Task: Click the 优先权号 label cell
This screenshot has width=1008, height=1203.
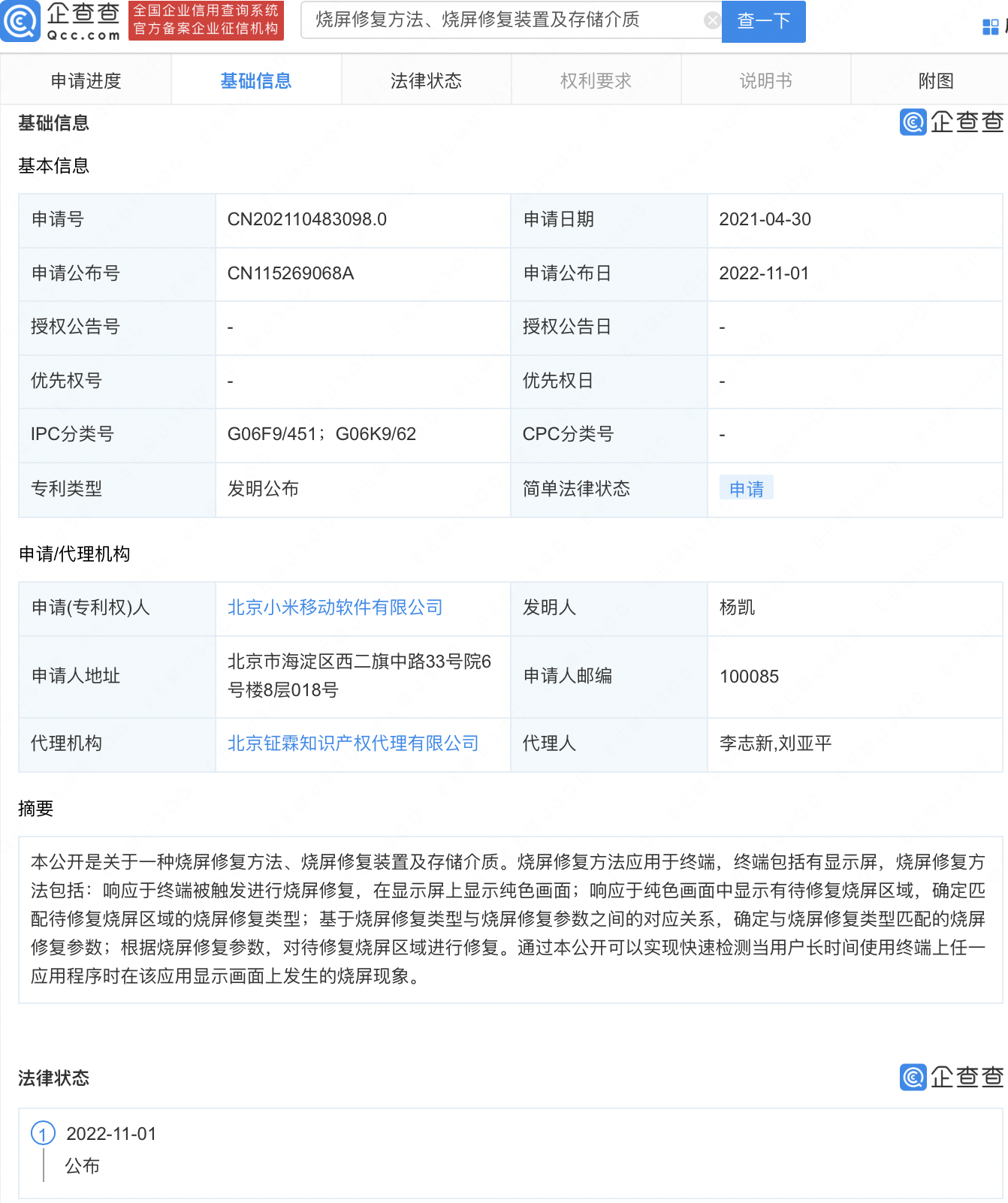Action: (x=117, y=381)
